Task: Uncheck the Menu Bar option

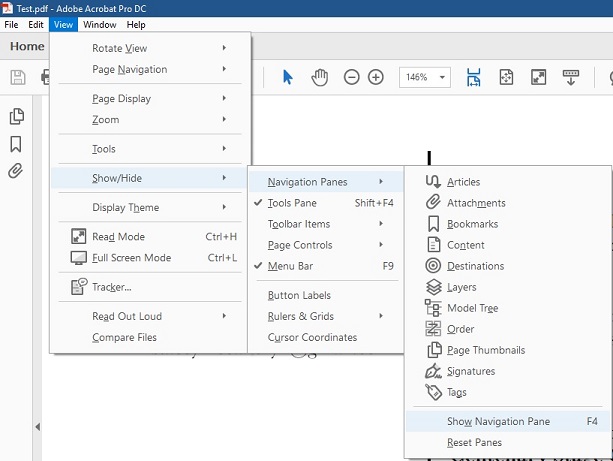Action: pyautogui.click(x=326, y=266)
